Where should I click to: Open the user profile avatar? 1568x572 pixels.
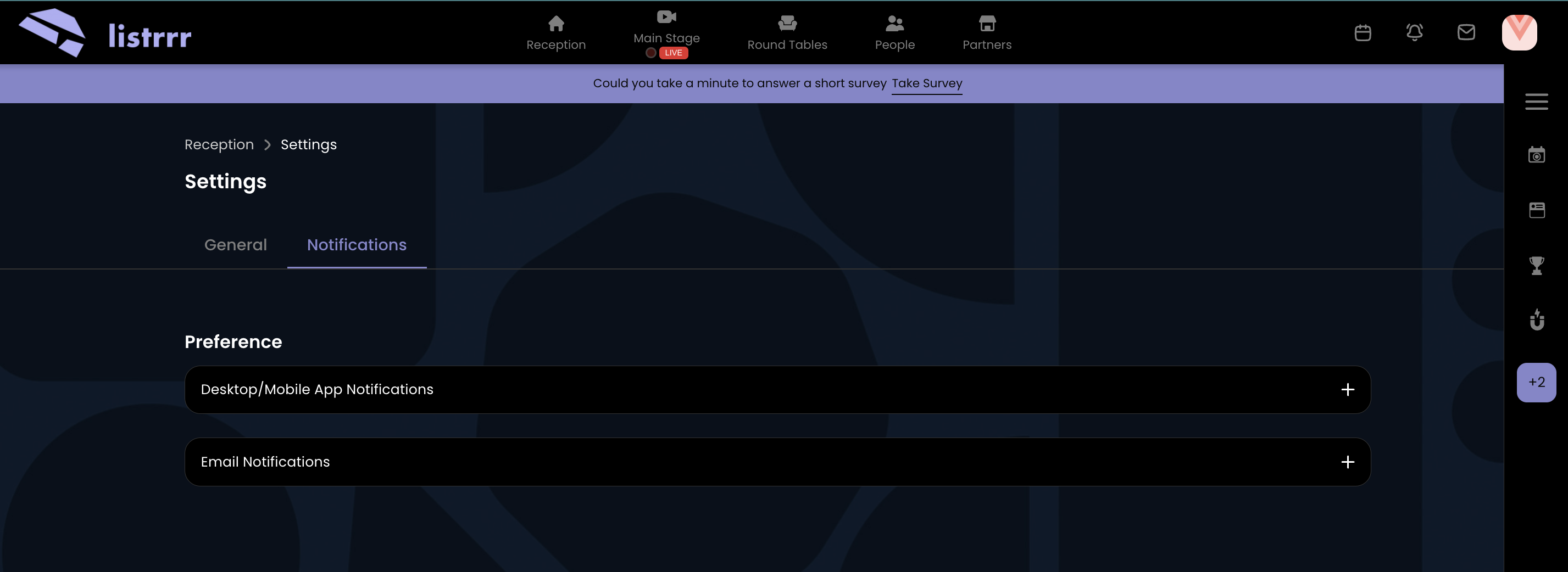click(x=1519, y=32)
